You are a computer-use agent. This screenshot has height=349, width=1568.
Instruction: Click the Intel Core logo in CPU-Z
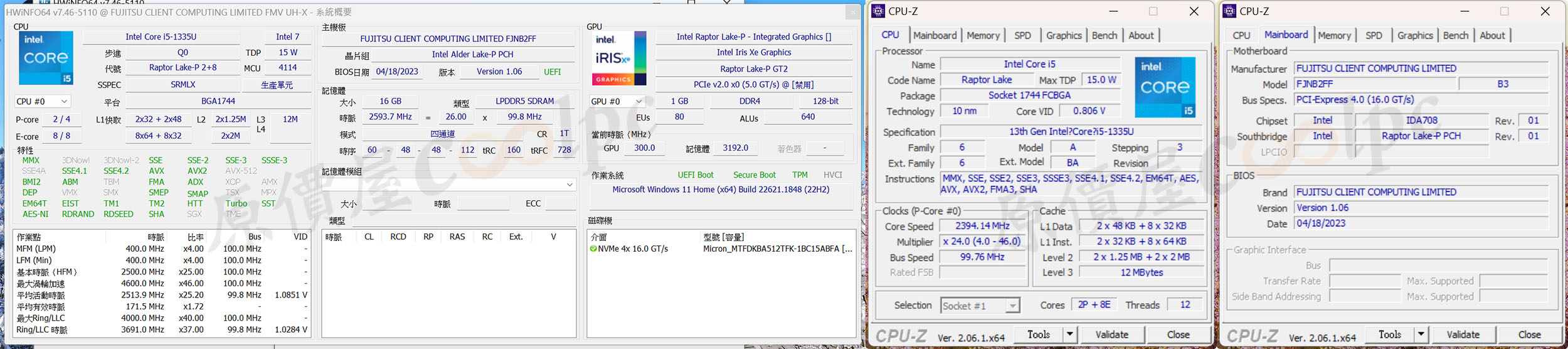click(x=1165, y=87)
